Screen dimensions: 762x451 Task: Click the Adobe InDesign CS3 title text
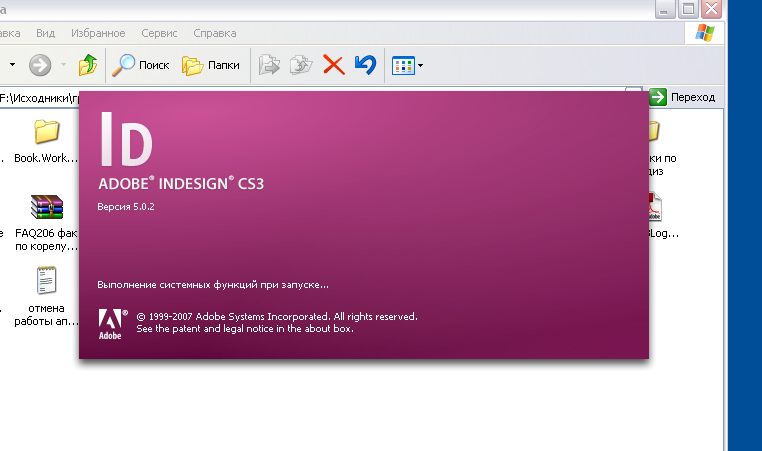tap(181, 184)
